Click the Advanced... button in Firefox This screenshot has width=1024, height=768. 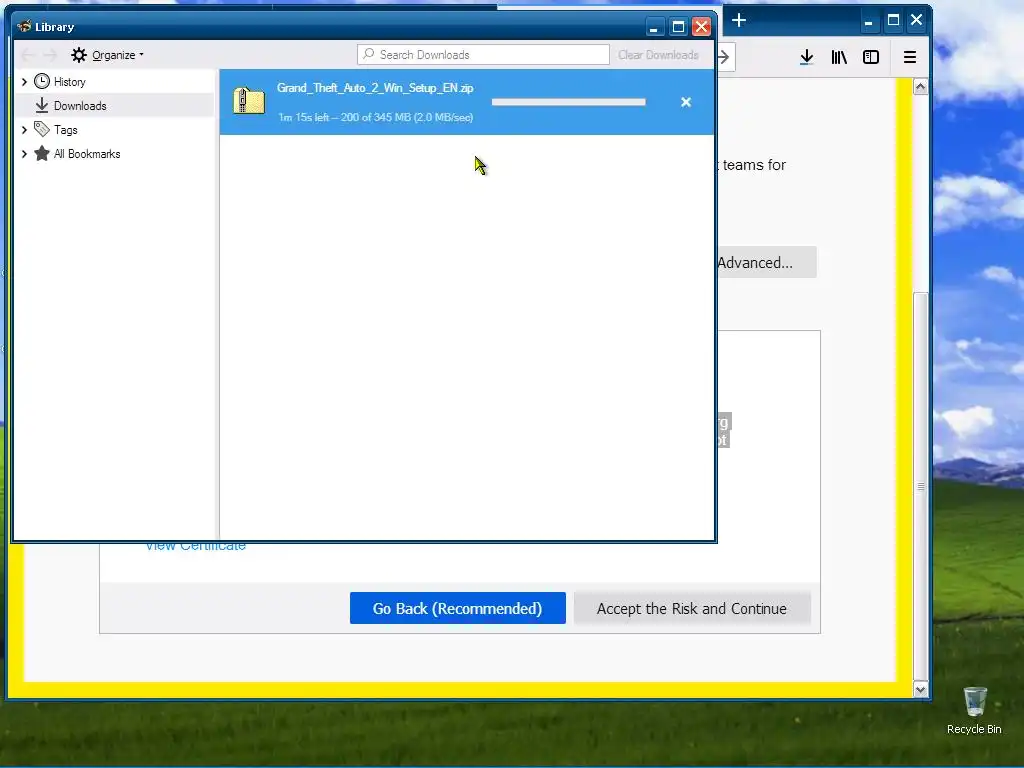[x=766, y=263]
